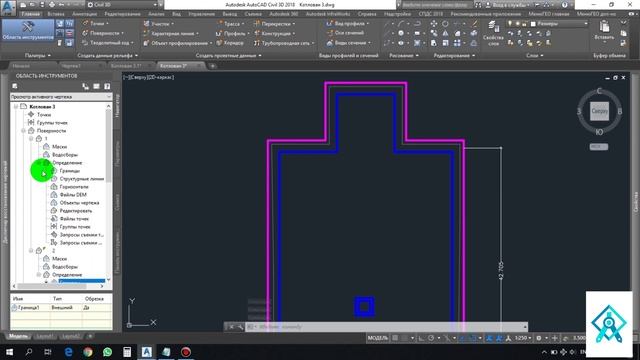Viewport: 640px width, 360px height.
Task: Open the Civil 3D workspace dropdown
Action: pyautogui.click(x=122, y=5)
